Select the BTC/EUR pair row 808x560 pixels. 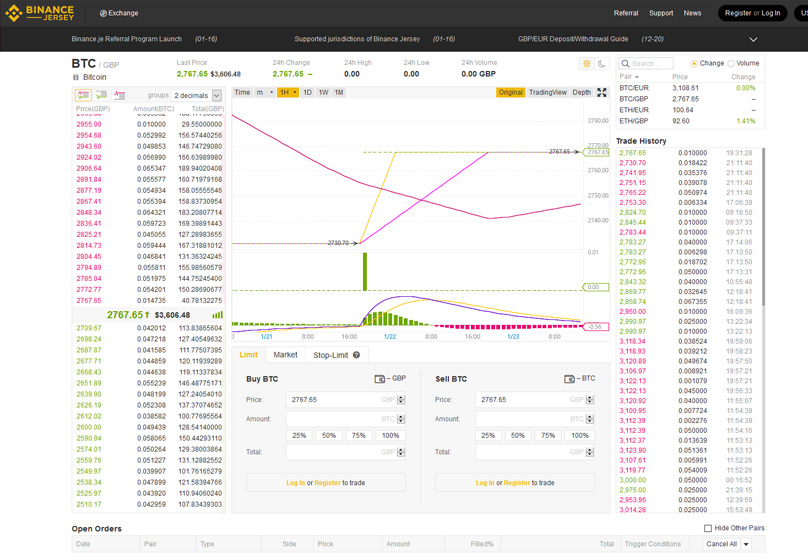691,88
